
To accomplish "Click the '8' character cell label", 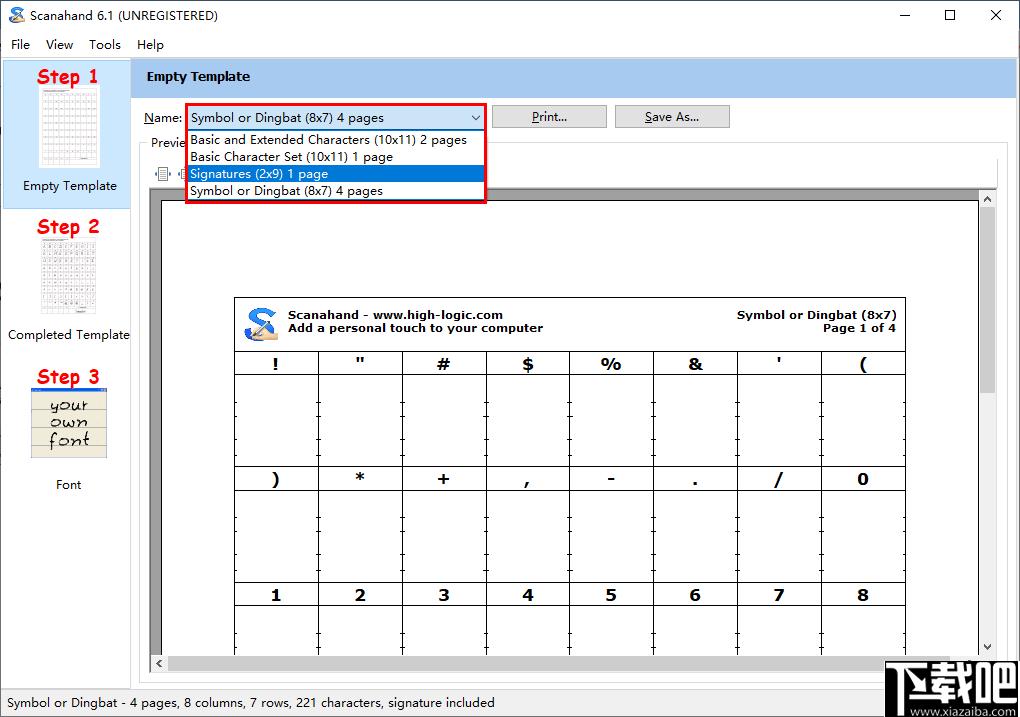I will coord(863,595).
